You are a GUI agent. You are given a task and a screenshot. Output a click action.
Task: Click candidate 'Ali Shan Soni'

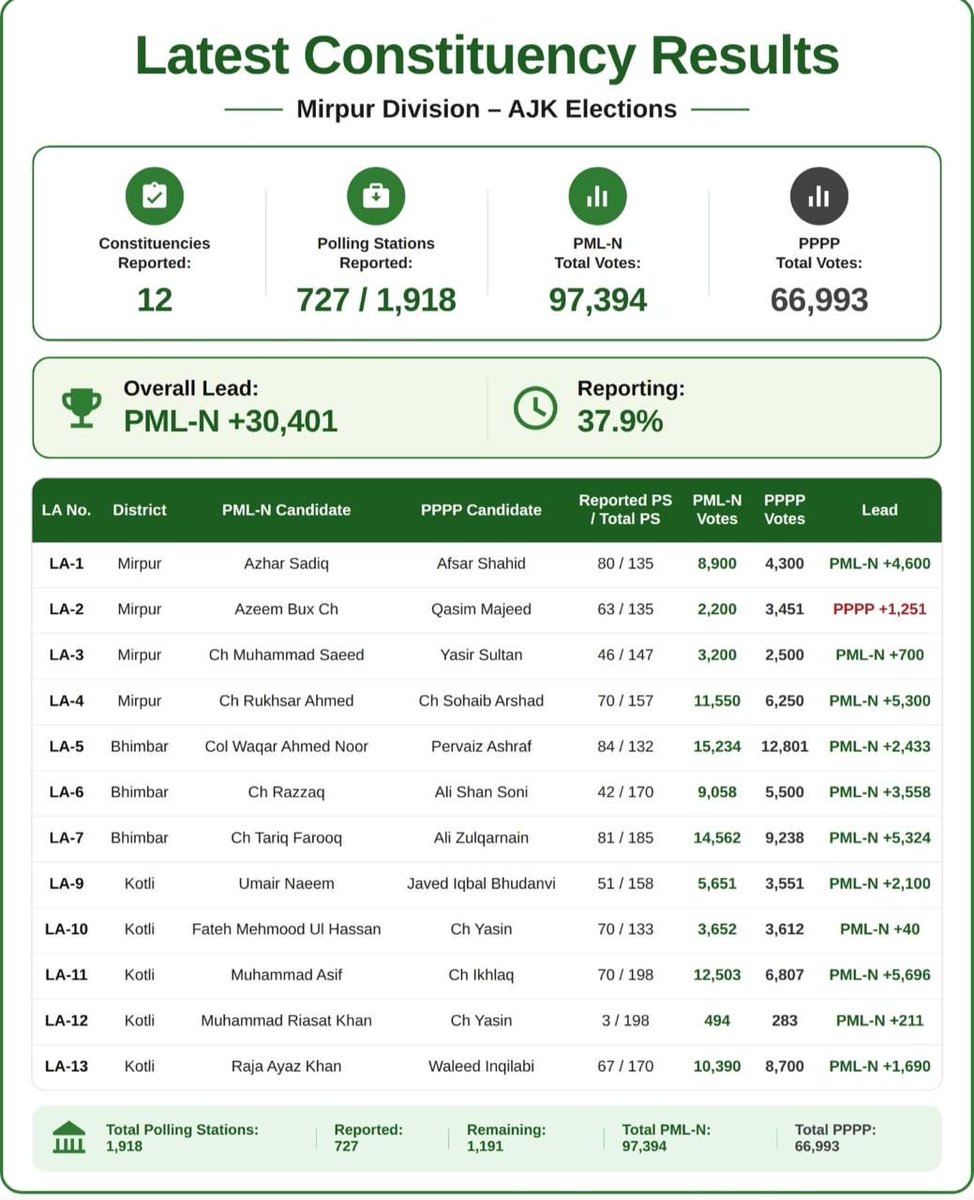(481, 792)
